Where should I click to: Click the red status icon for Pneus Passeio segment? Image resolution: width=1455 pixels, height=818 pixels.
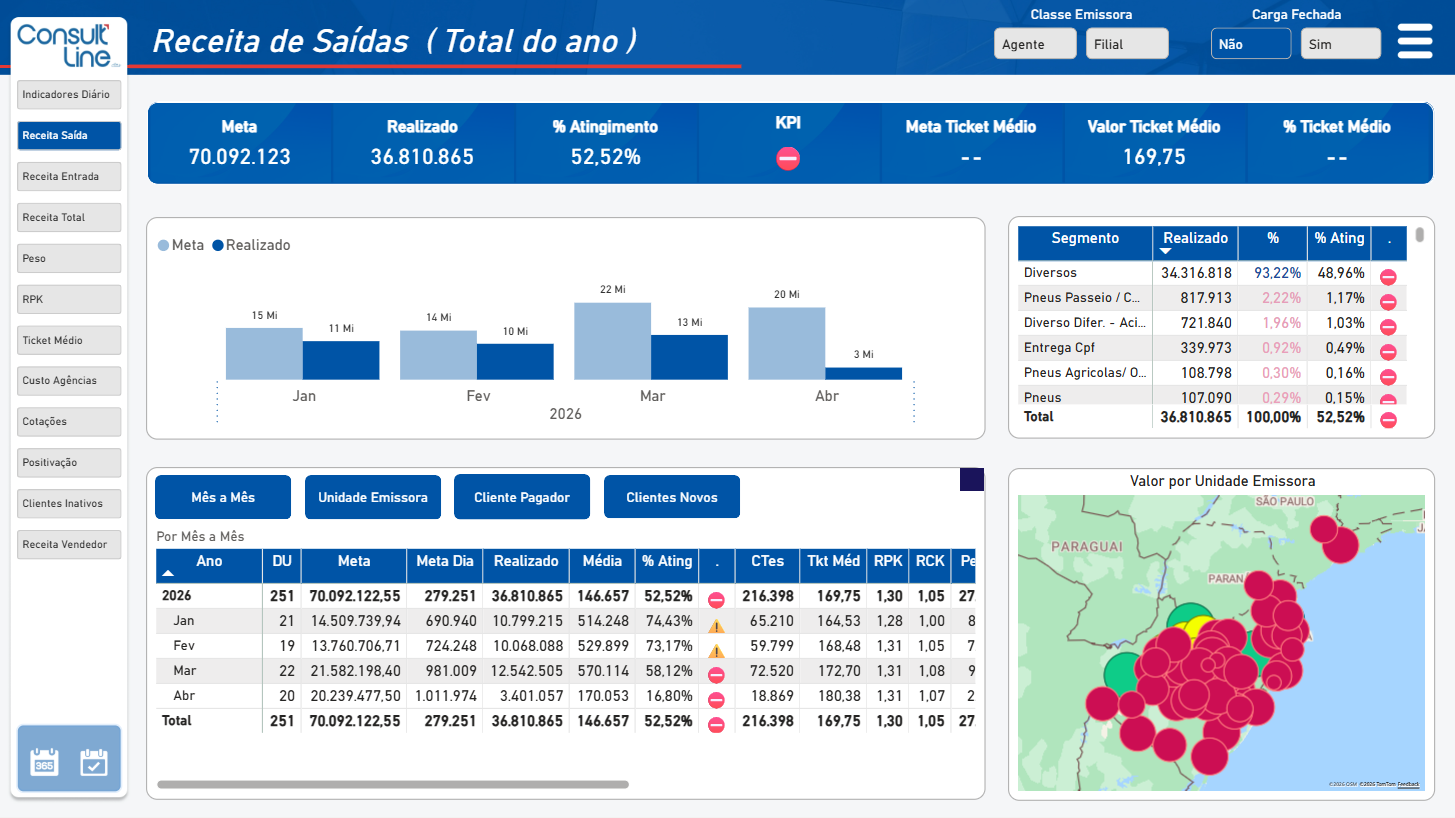coord(1388,302)
